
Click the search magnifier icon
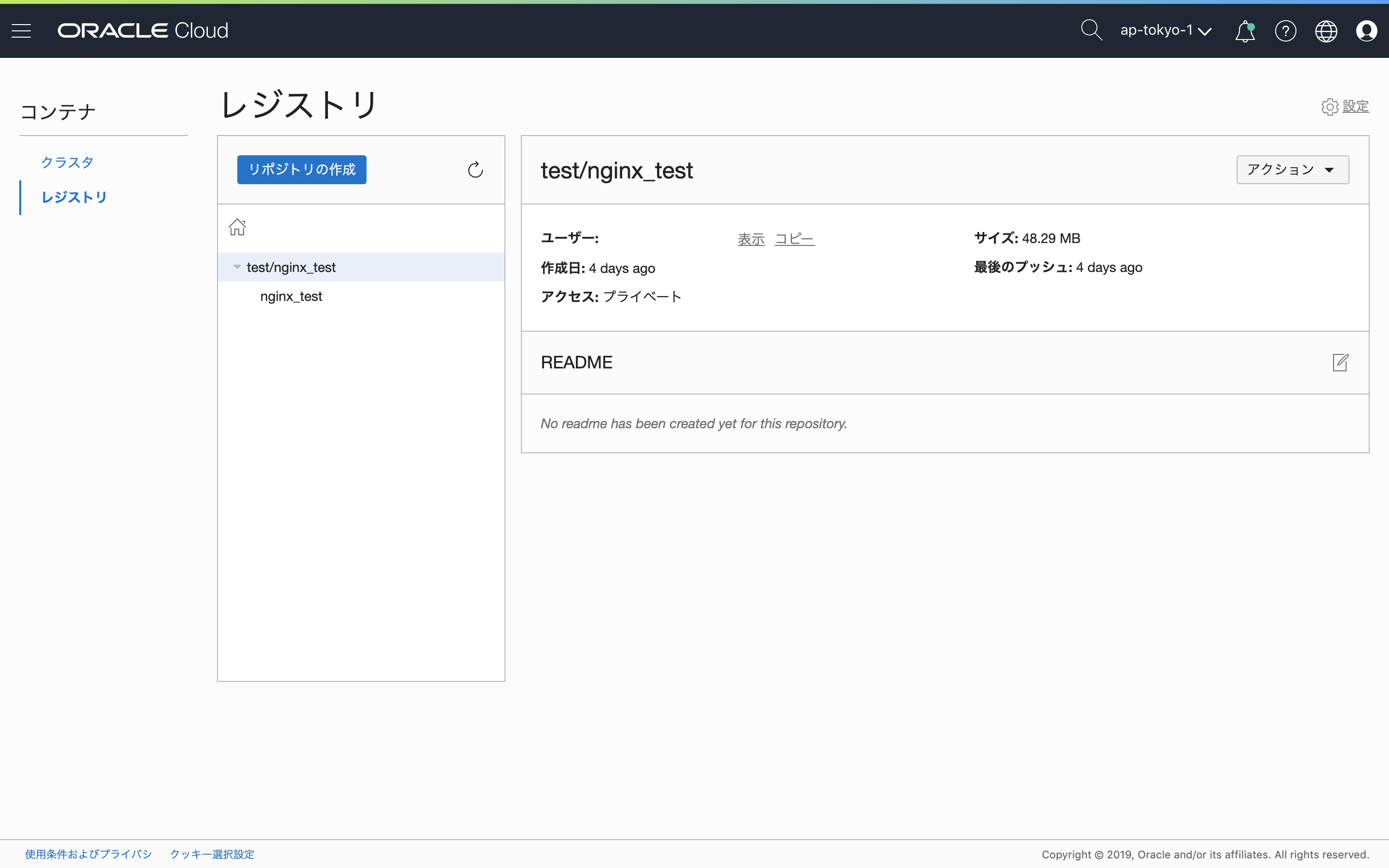[x=1090, y=30]
